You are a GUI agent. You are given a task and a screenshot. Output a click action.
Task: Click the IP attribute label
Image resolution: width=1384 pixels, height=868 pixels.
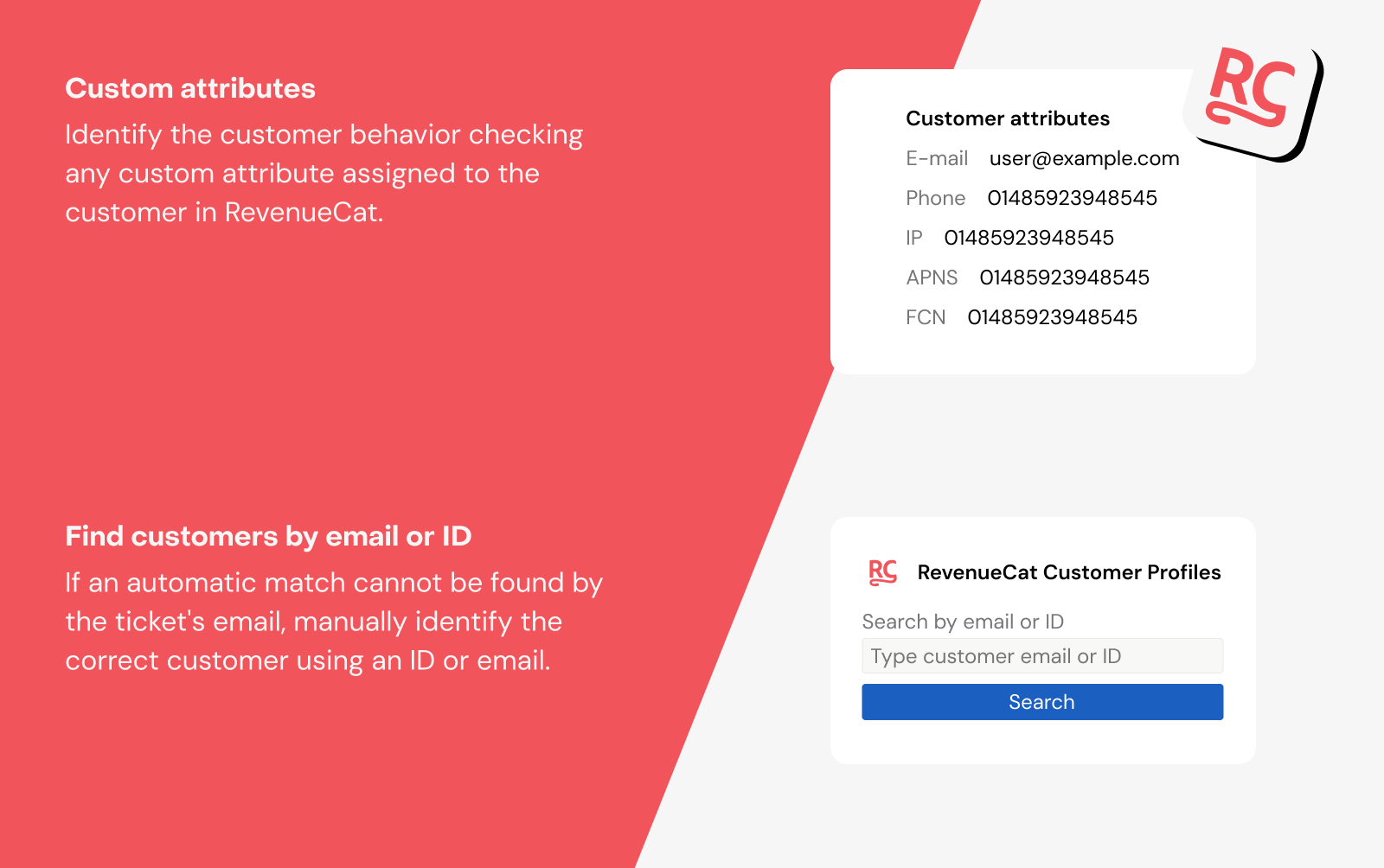click(x=914, y=238)
